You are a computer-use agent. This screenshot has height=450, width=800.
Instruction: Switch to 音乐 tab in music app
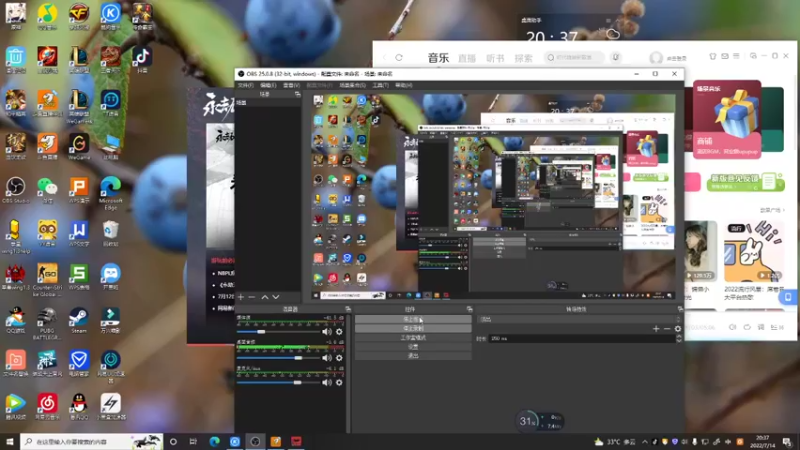pos(438,58)
